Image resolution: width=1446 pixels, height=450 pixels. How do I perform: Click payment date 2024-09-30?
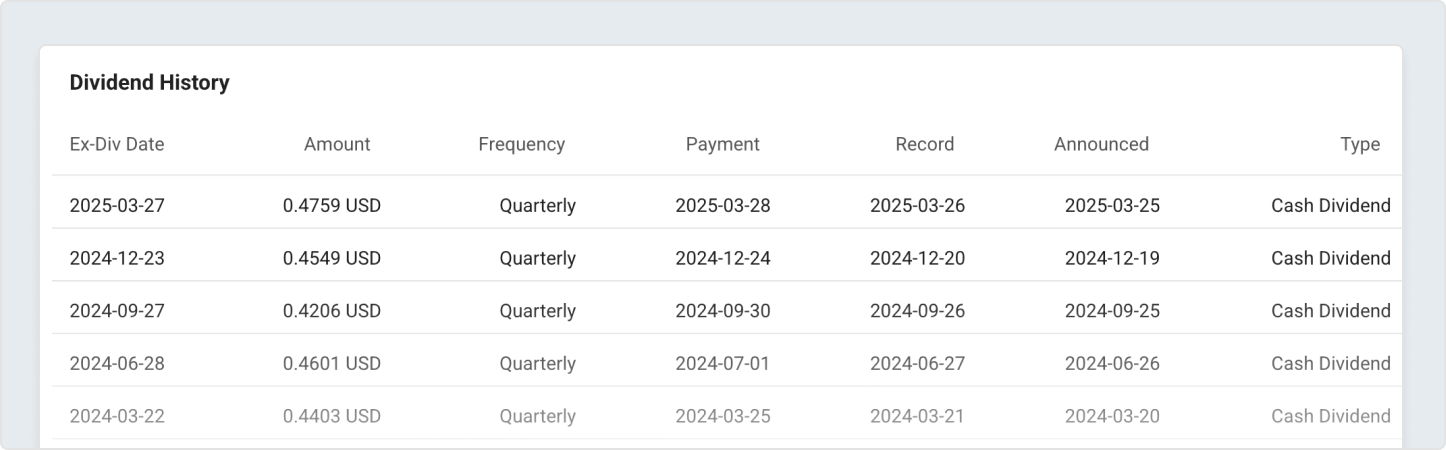722,311
